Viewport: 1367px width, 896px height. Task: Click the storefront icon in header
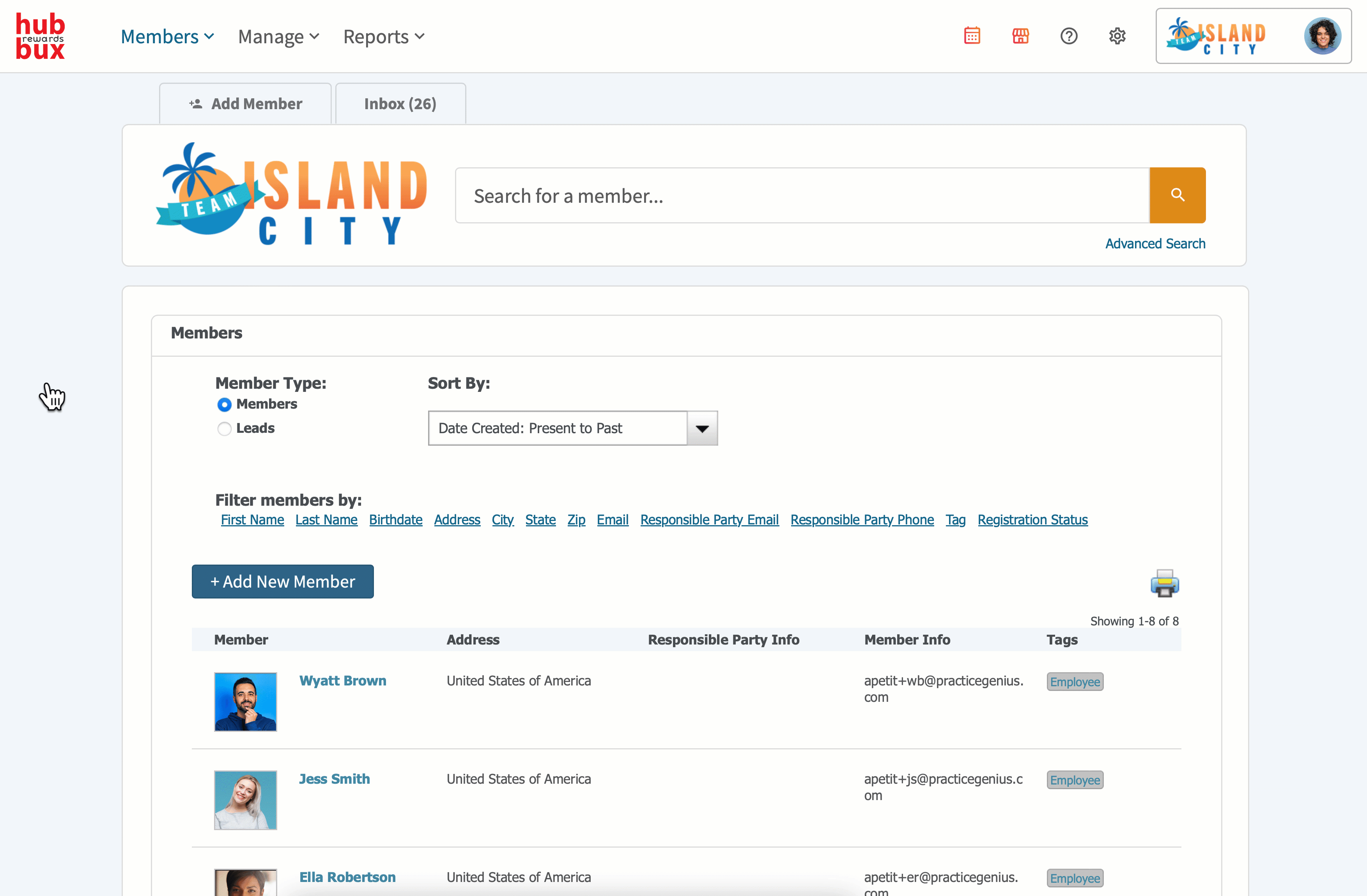(1020, 36)
